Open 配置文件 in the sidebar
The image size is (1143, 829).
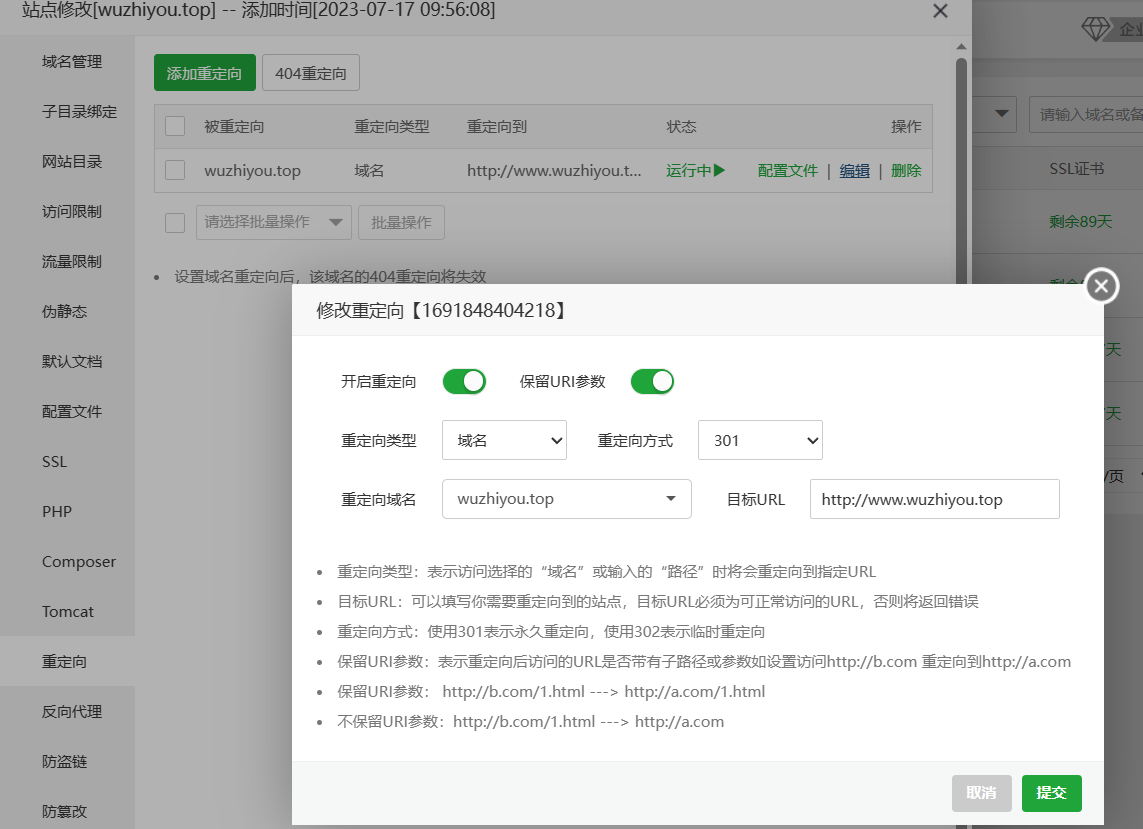[x=71, y=412]
